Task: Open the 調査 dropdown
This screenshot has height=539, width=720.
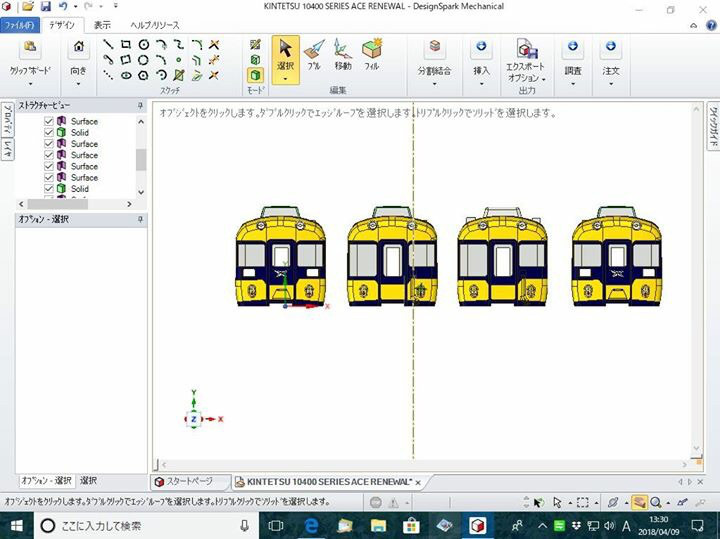Action: click(573, 84)
